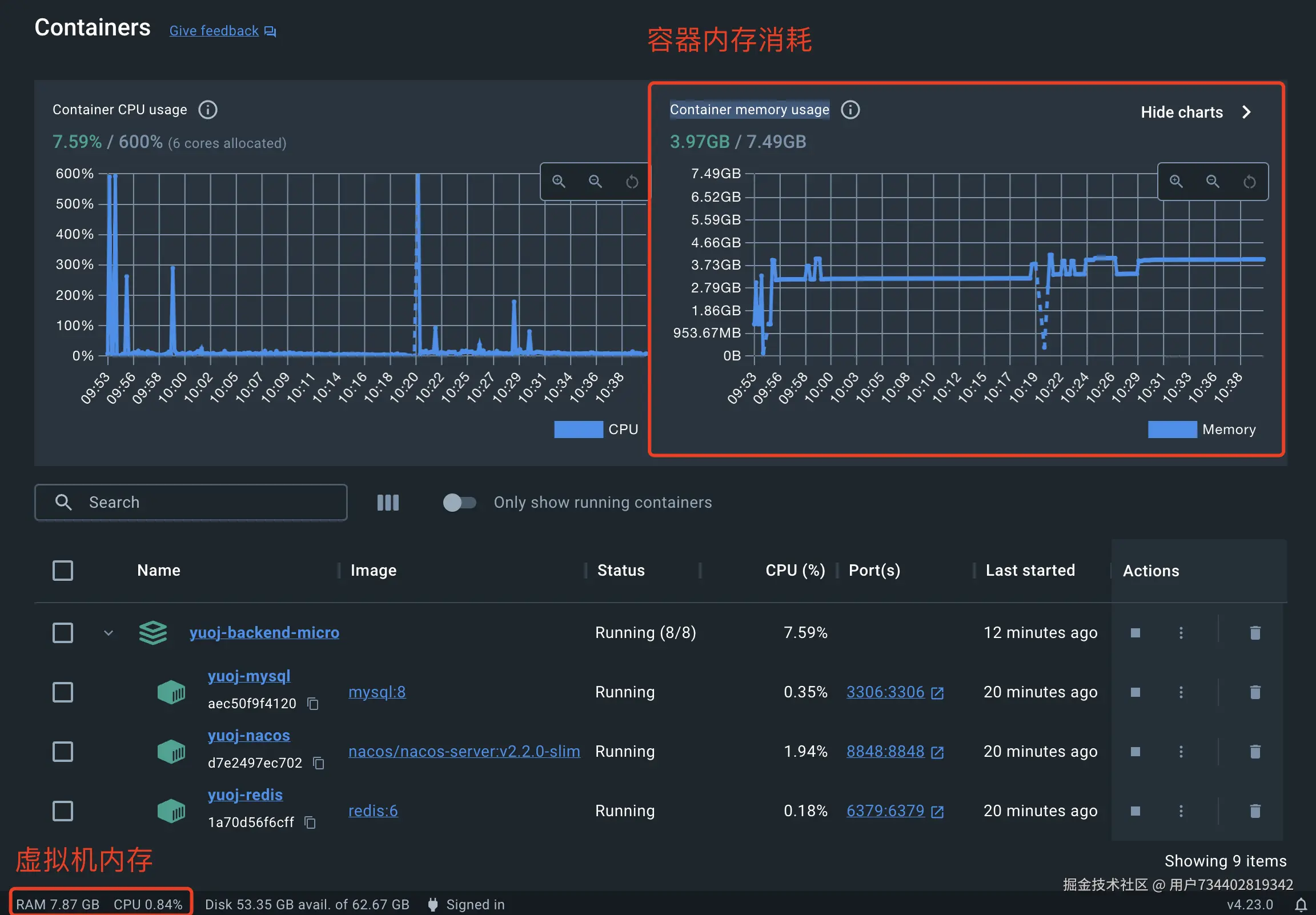Screen dimensions: 1316x915
Task: Open port 8848:8848 in browser
Action: coord(895,752)
